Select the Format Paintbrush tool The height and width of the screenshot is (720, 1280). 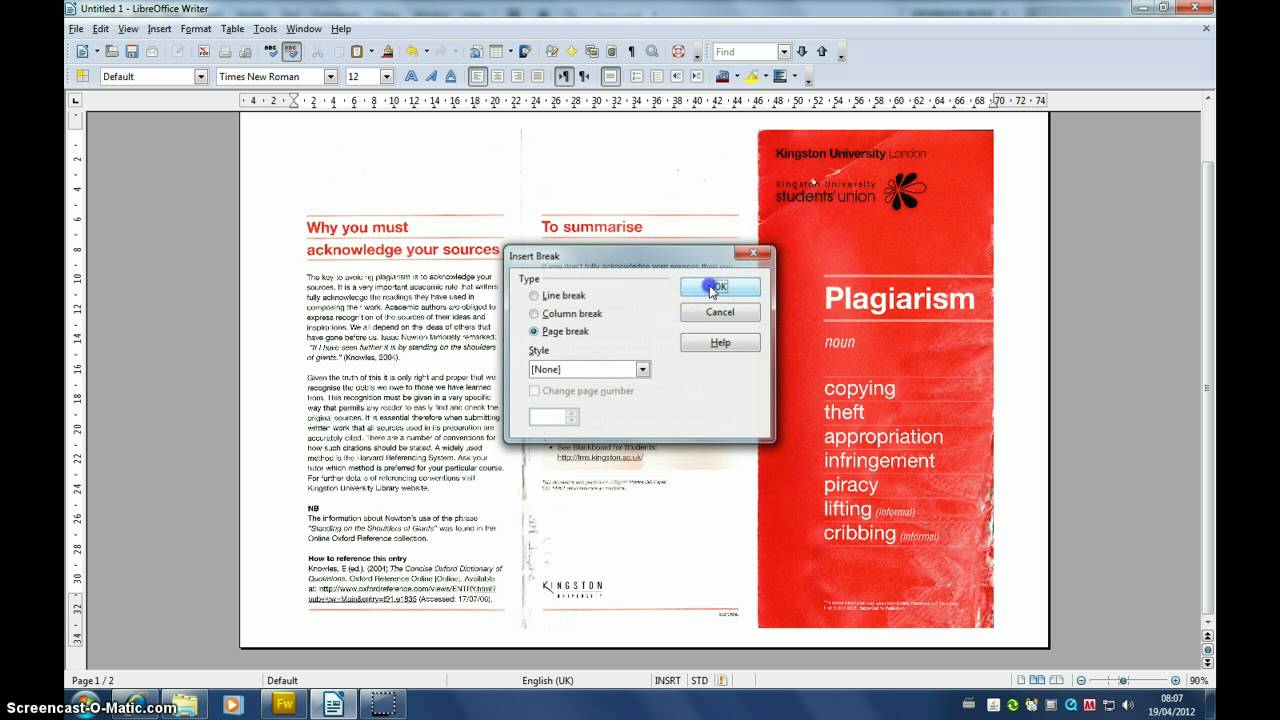pos(385,52)
